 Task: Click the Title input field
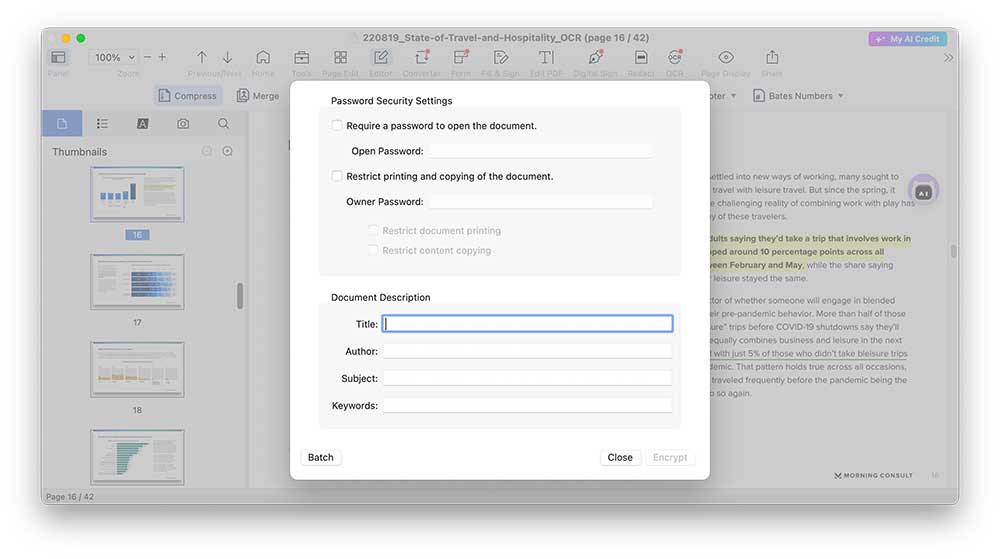(x=527, y=324)
